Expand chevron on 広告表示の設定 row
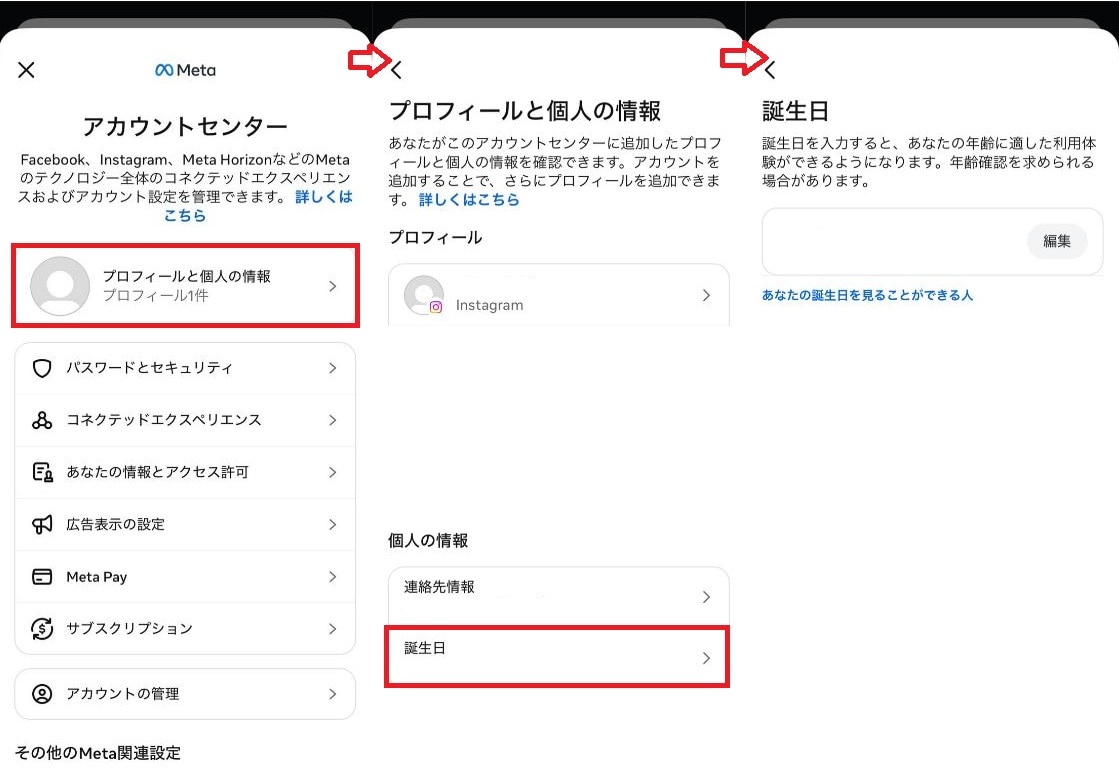The height and width of the screenshot is (783, 1119). click(x=333, y=525)
